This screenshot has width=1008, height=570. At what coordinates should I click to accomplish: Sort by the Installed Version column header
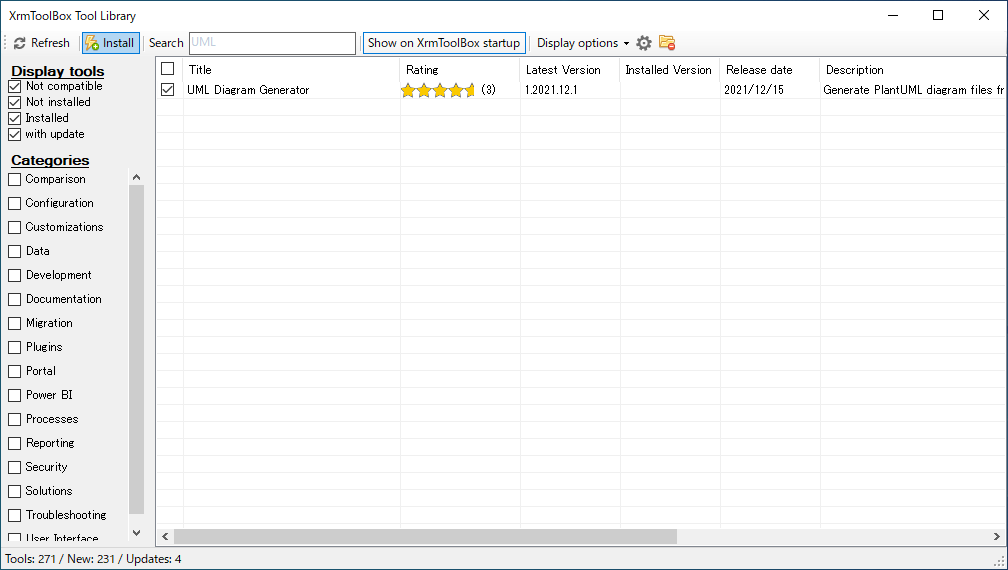point(670,69)
